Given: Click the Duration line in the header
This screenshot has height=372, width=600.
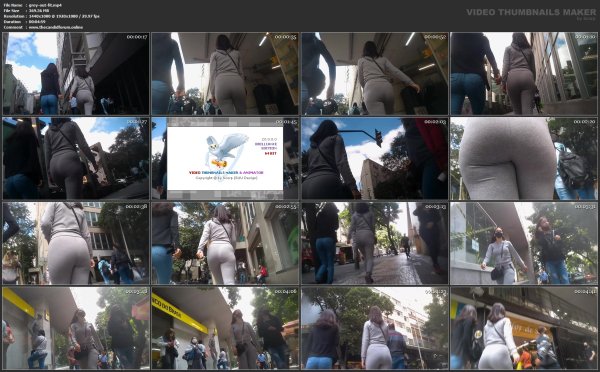Looking at the screenshot, I should [24, 22].
